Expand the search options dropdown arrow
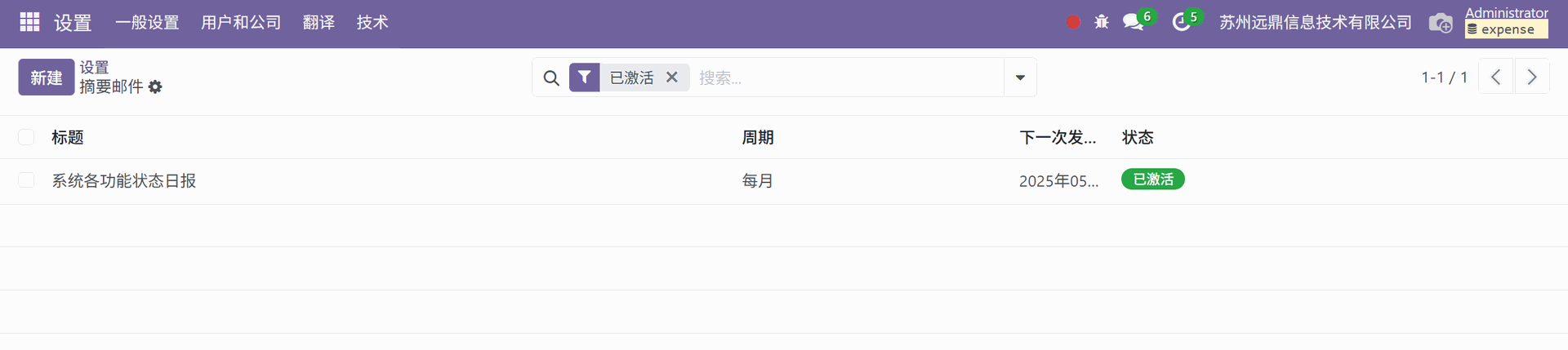The height and width of the screenshot is (350, 1568). [x=1020, y=78]
